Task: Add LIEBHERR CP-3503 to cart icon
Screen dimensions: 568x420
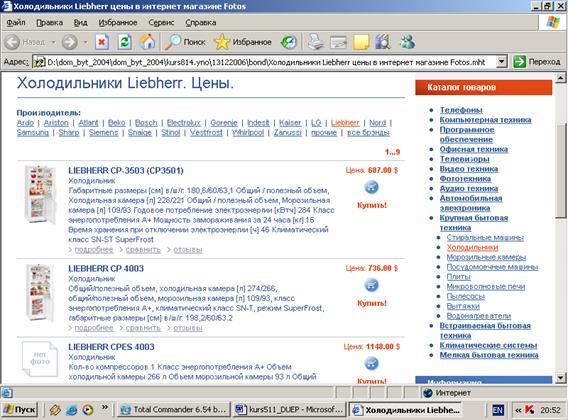Action: (x=371, y=187)
